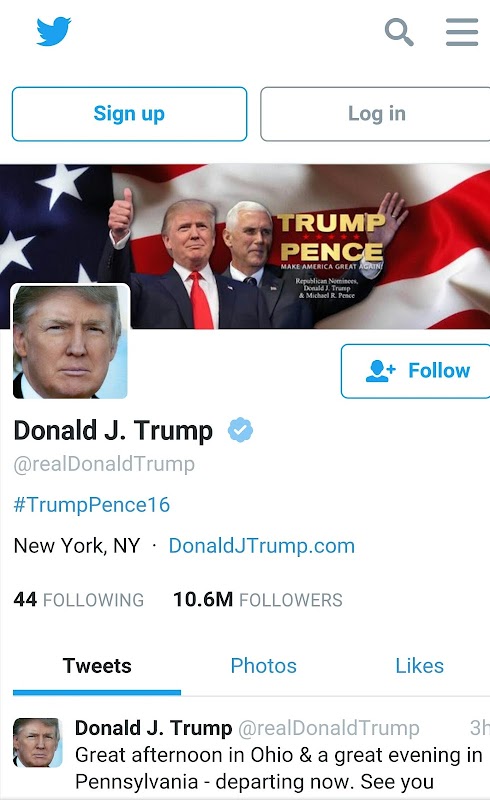Viewport: 490px width, 800px height.
Task: Click the #TrumpPence16 hashtag
Action: (x=92, y=505)
